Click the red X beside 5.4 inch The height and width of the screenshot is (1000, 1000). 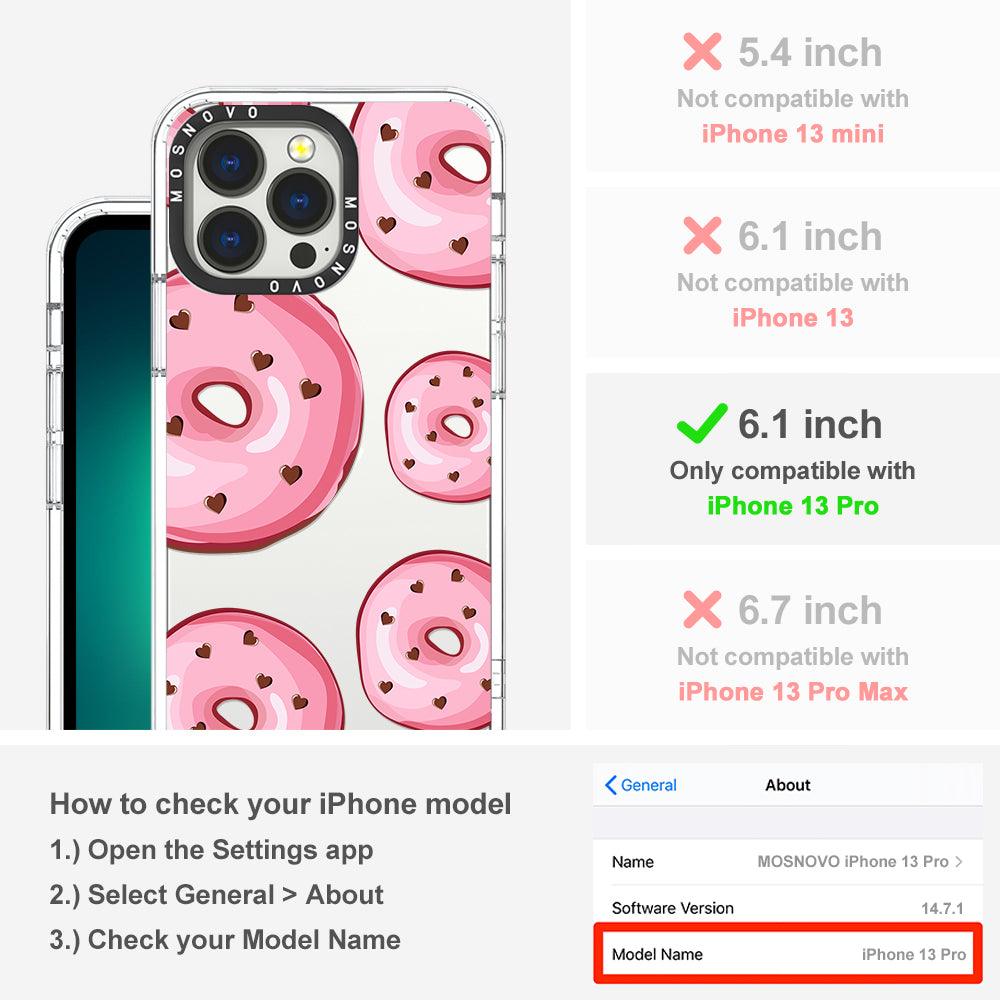tap(702, 51)
